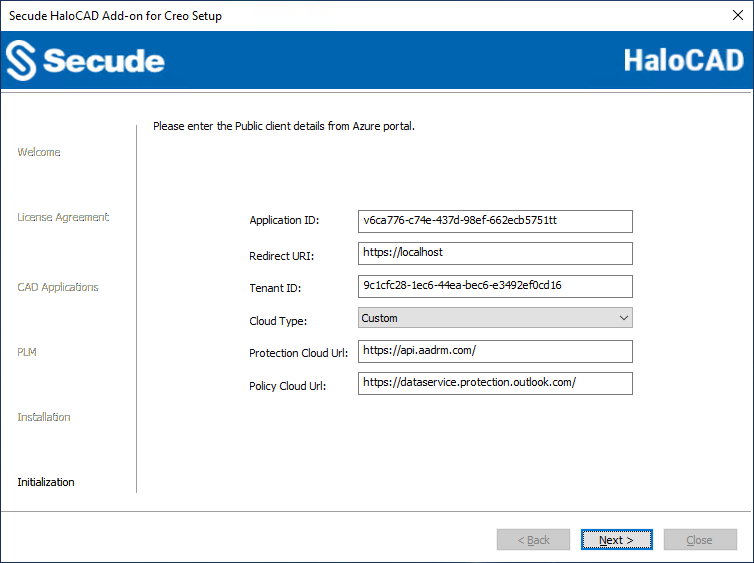Click the Azure portal instruction text
754x563 pixels.
pos(283,127)
